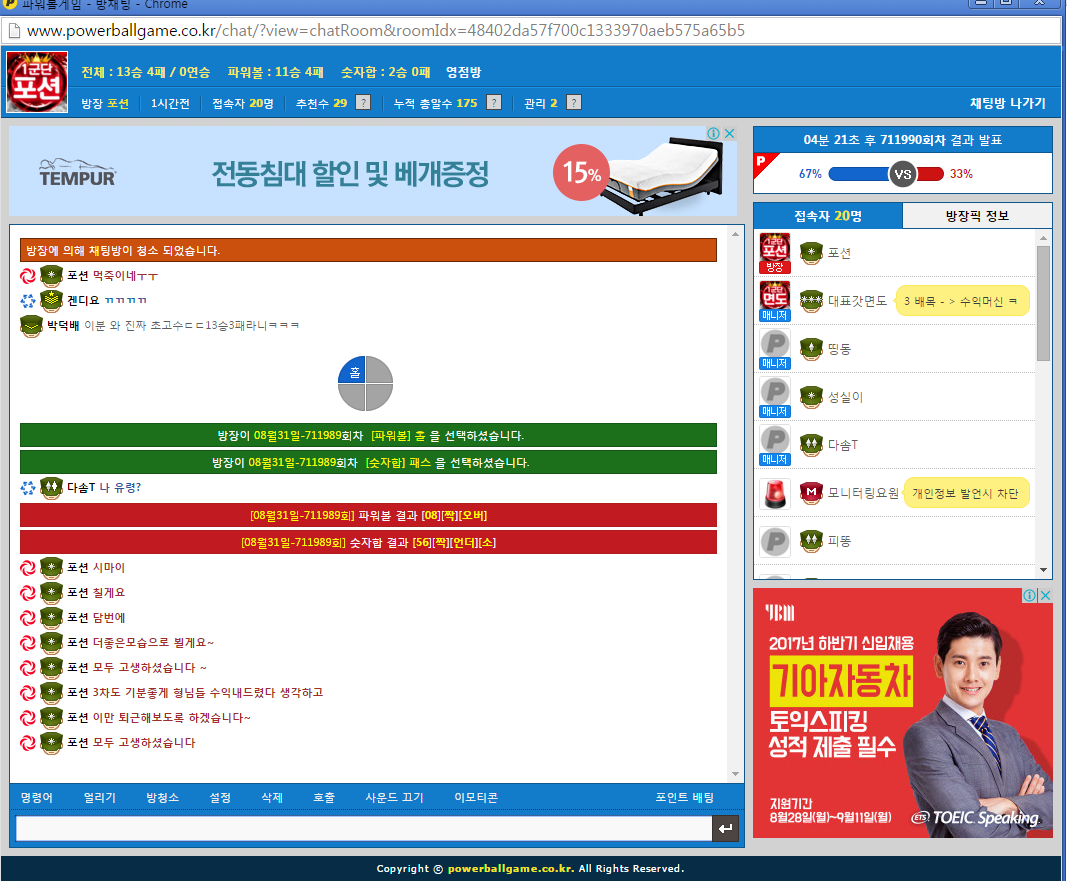
Task: Click 포션 name in 먹죽이네 message
Action: [x=78, y=276]
